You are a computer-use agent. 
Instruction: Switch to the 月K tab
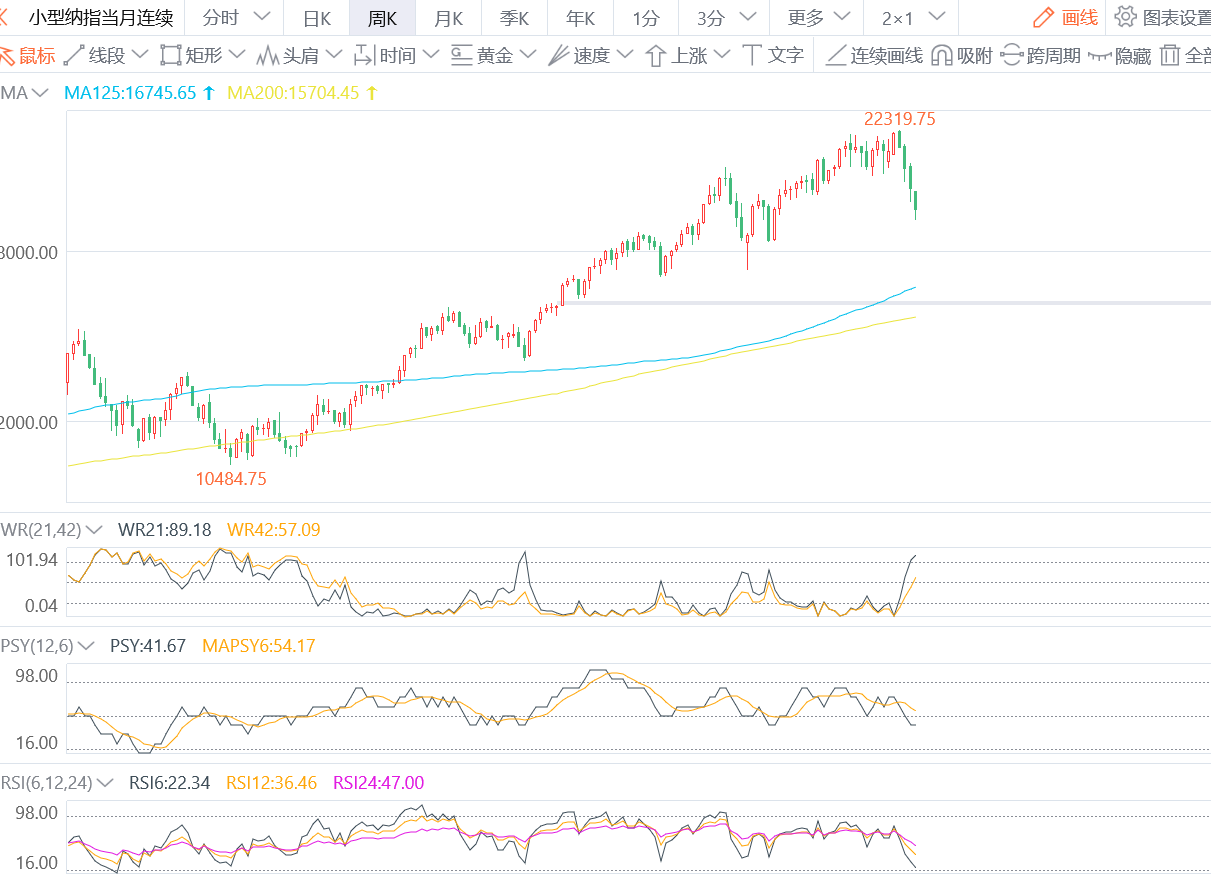[448, 17]
